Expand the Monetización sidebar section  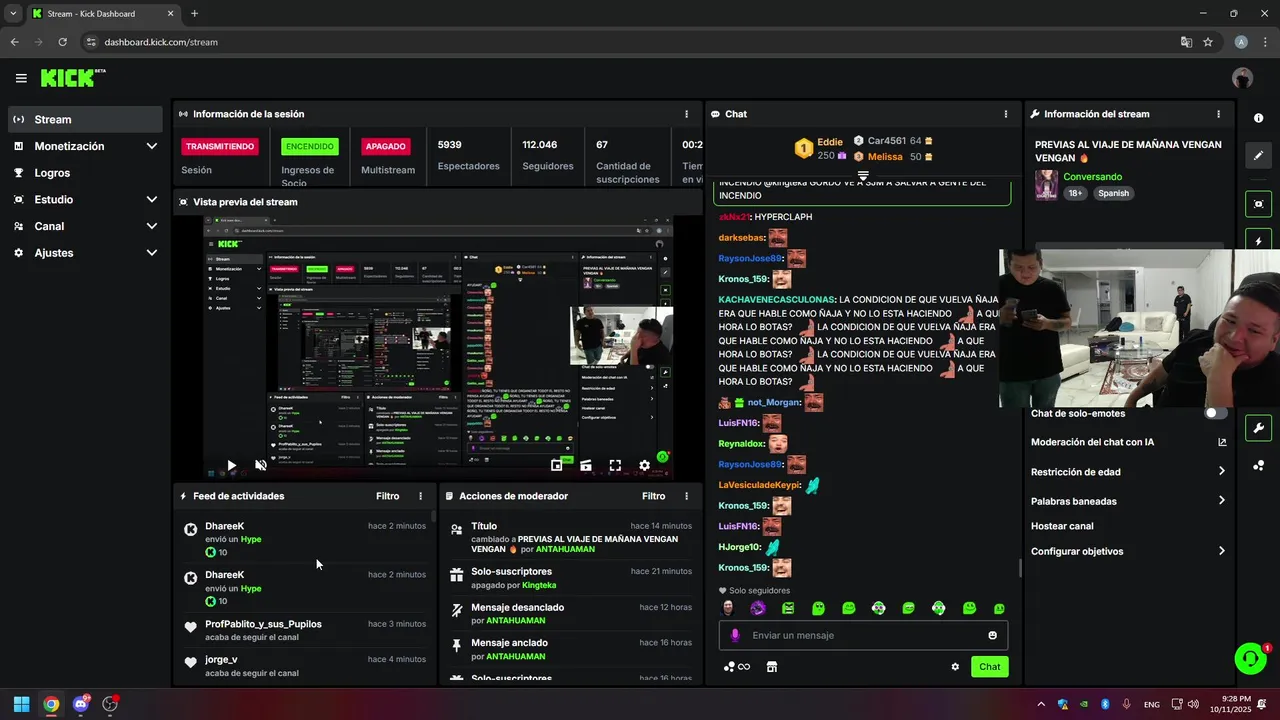[152, 146]
